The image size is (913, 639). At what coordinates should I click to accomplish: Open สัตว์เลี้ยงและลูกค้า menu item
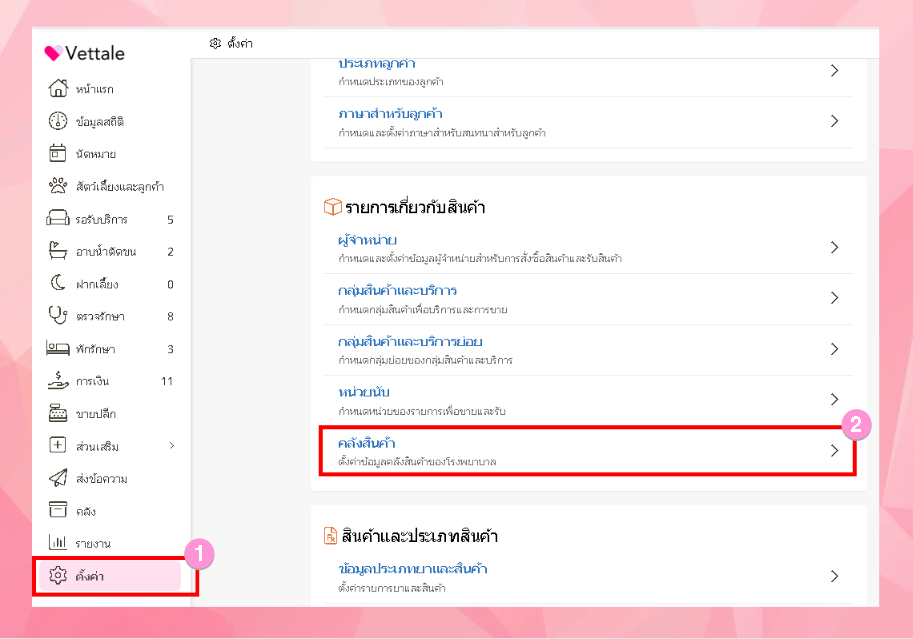pyautogui.click(x=109, y=186)
